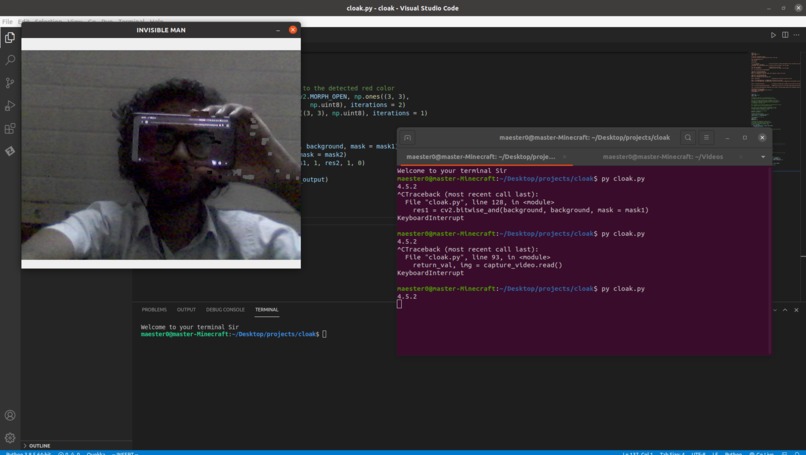Click the 'line 93, in <module>' traceback line

(x=478, y=257)
